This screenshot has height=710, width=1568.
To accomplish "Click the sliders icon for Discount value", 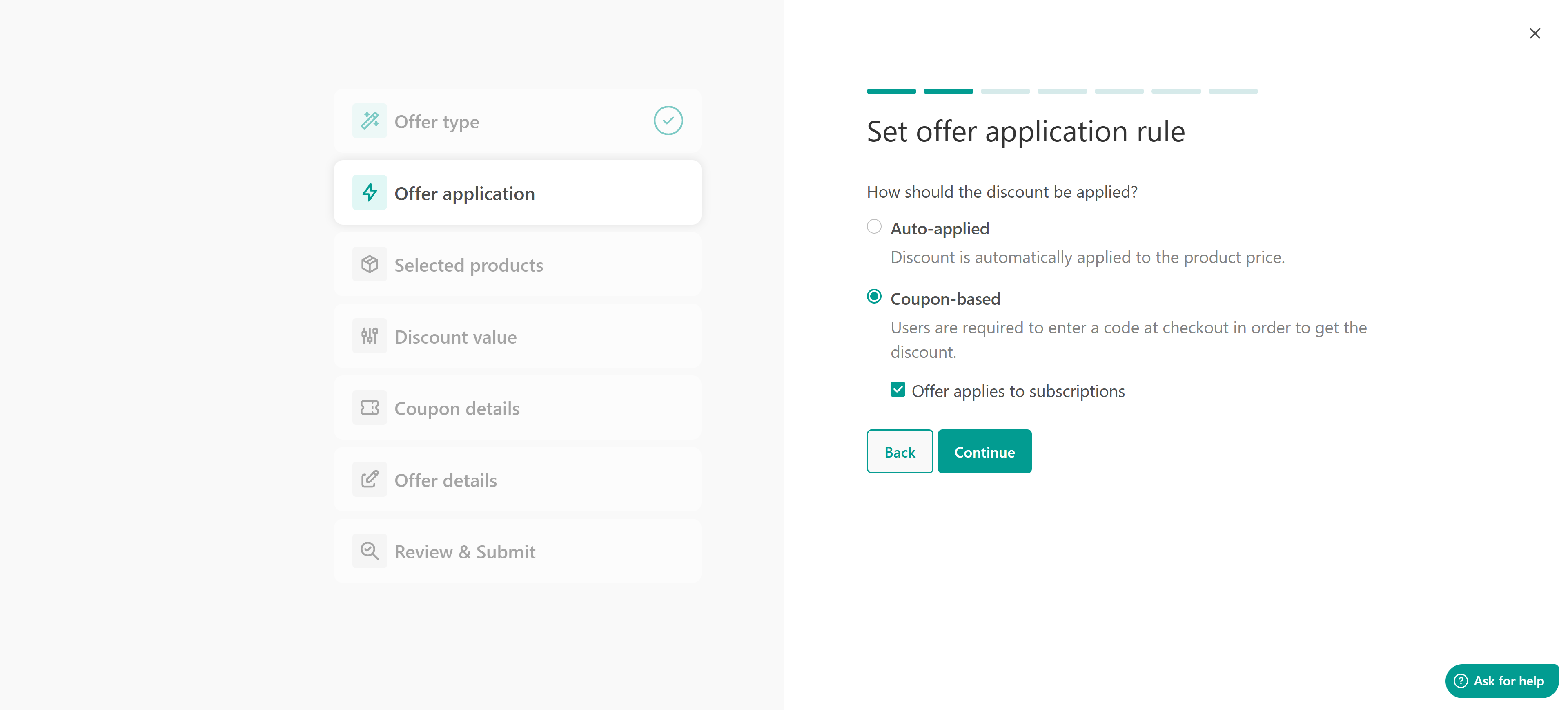I will click(x=370, y=336).
